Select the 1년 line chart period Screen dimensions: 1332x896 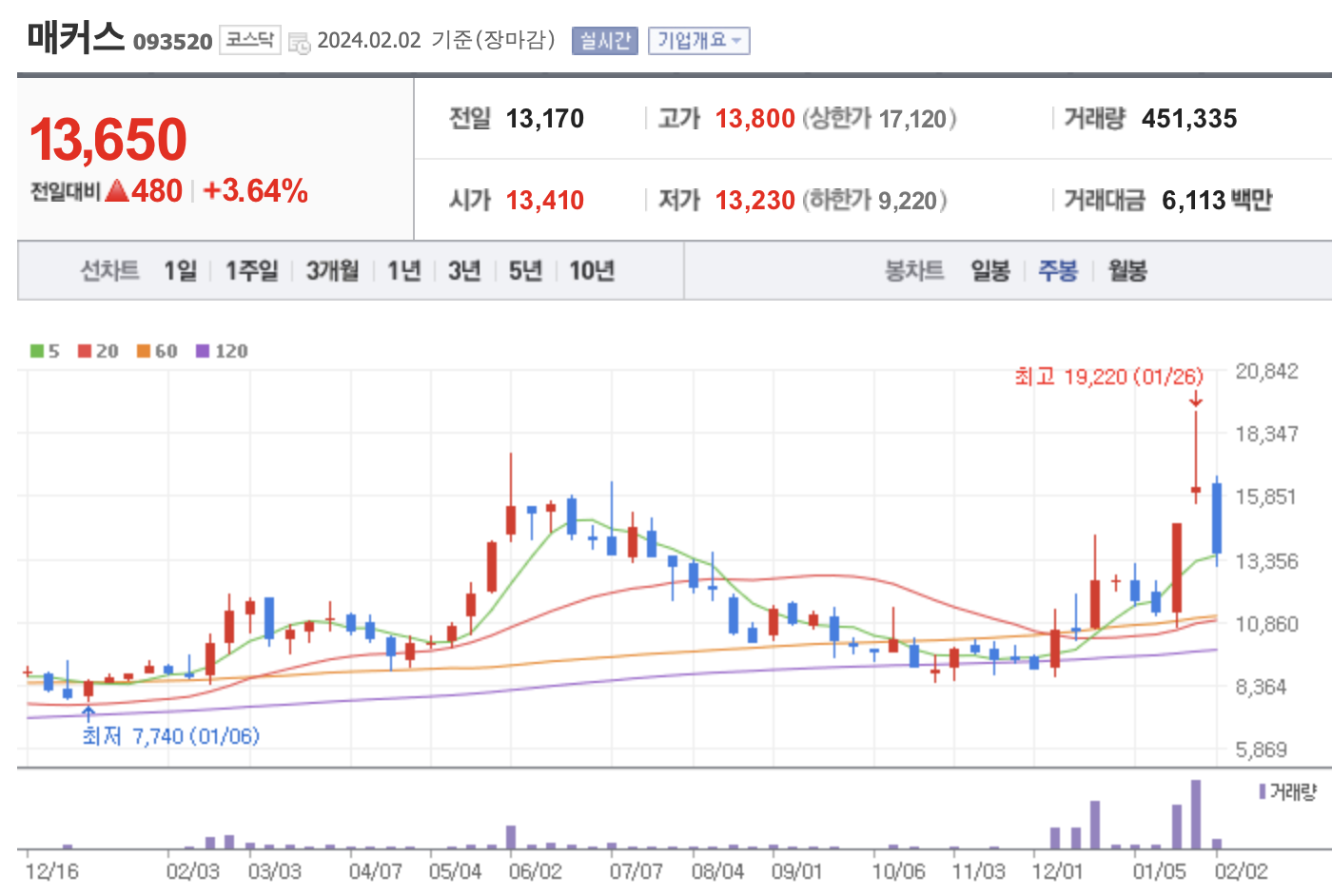[403, 271]
